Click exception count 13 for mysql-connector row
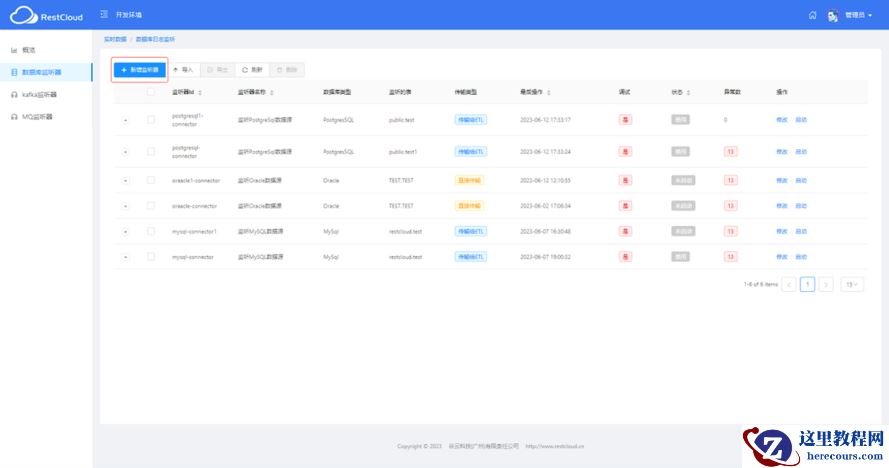889x468 pixels. [x=730, y=256]
